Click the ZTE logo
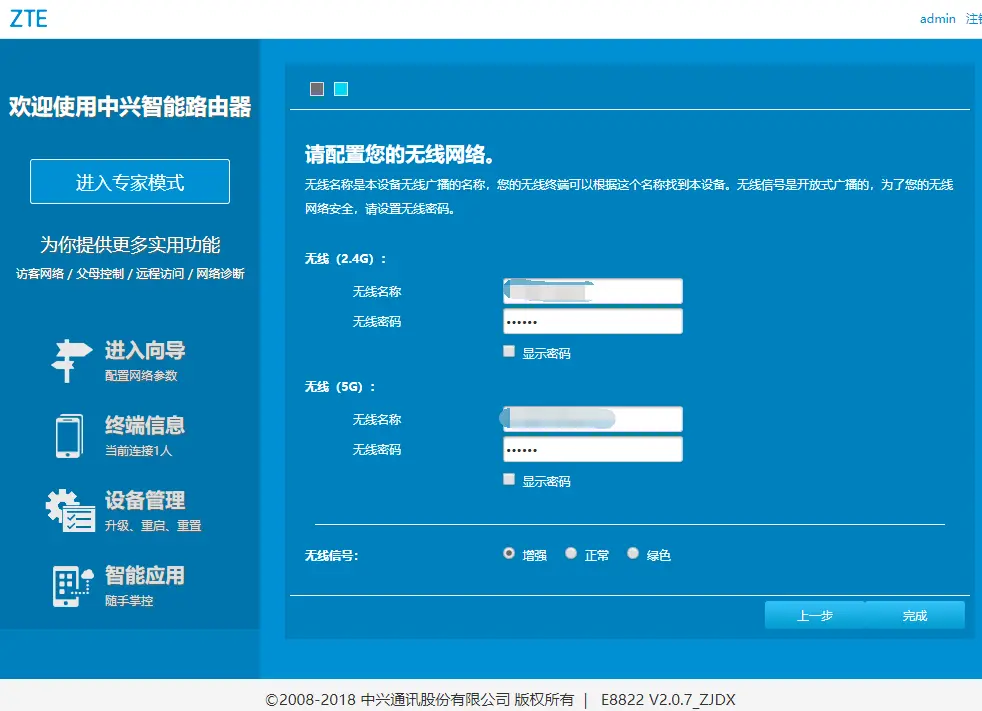 click(x=29, y=19)
